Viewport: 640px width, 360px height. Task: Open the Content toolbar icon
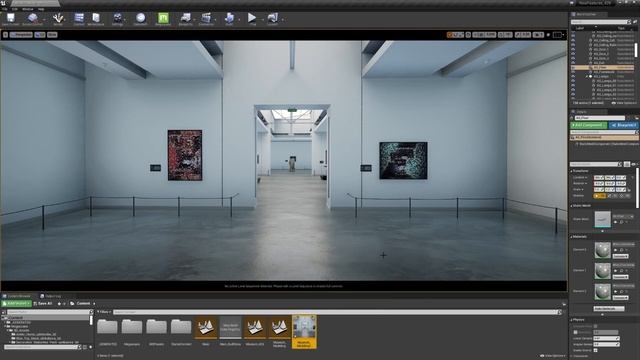(79, 18)
